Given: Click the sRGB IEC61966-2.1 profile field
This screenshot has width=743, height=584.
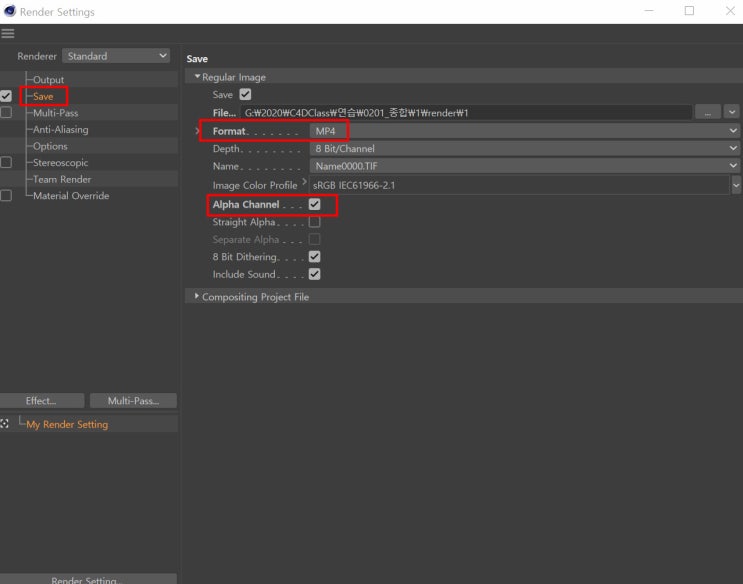Looking at the screenshot, I should click(x=519, y=185).
